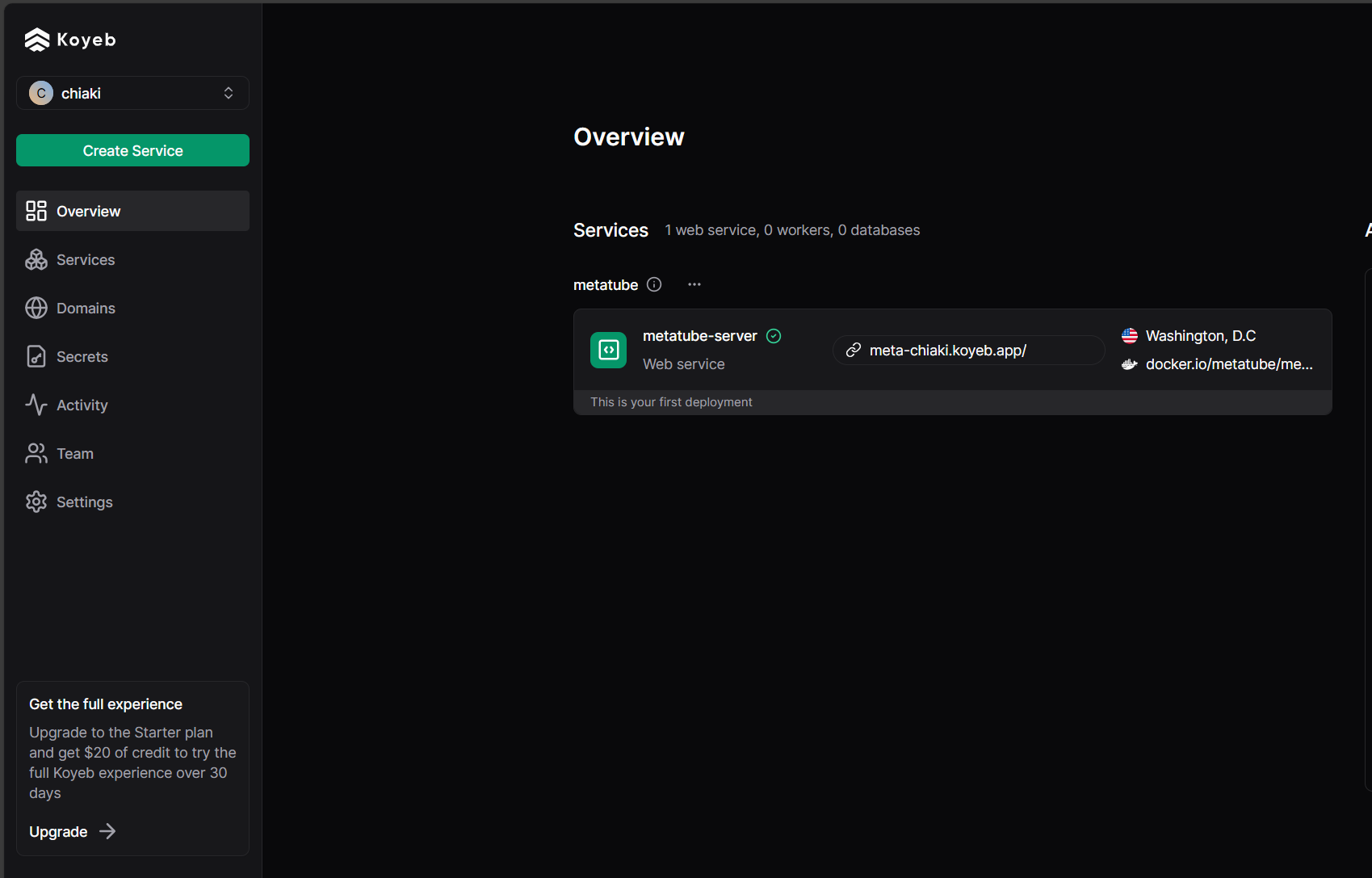Open the metatube app three-dots menu
The height and width of the screenshot is (878, 1372).
pos(694,284)
